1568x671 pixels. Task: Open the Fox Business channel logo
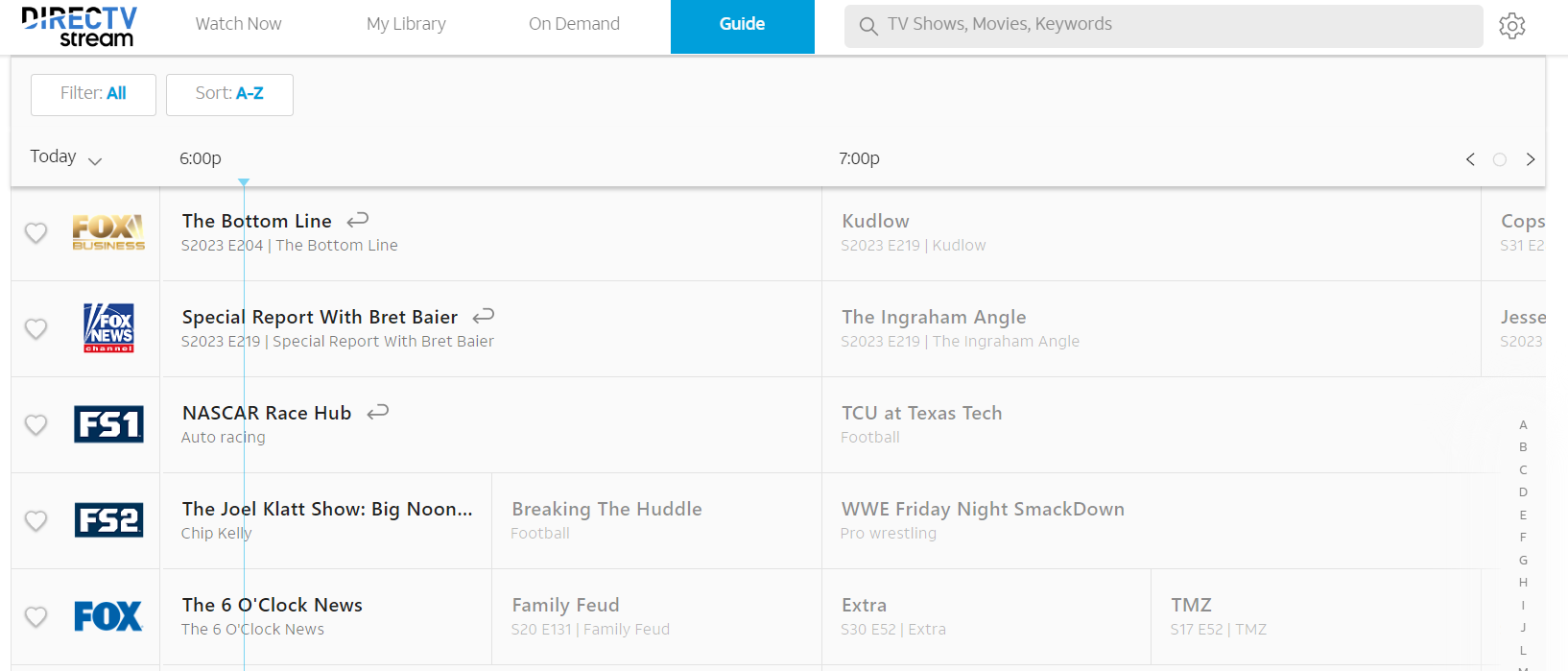[108, 232]
